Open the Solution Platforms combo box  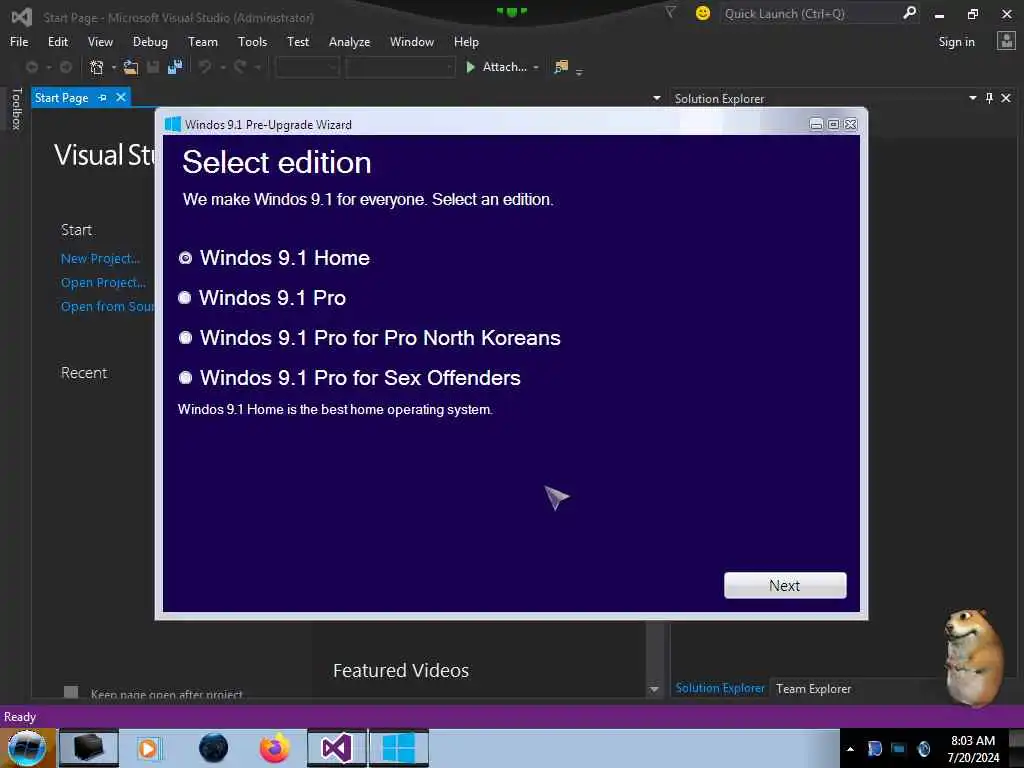(400, 67)
